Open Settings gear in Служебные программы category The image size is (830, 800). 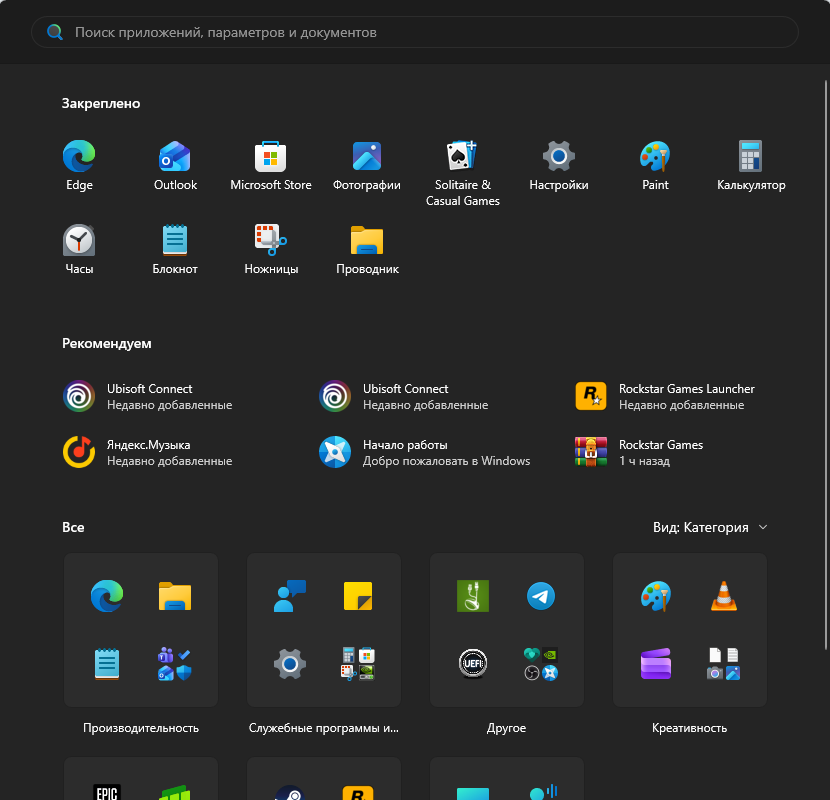coord(290,664)
